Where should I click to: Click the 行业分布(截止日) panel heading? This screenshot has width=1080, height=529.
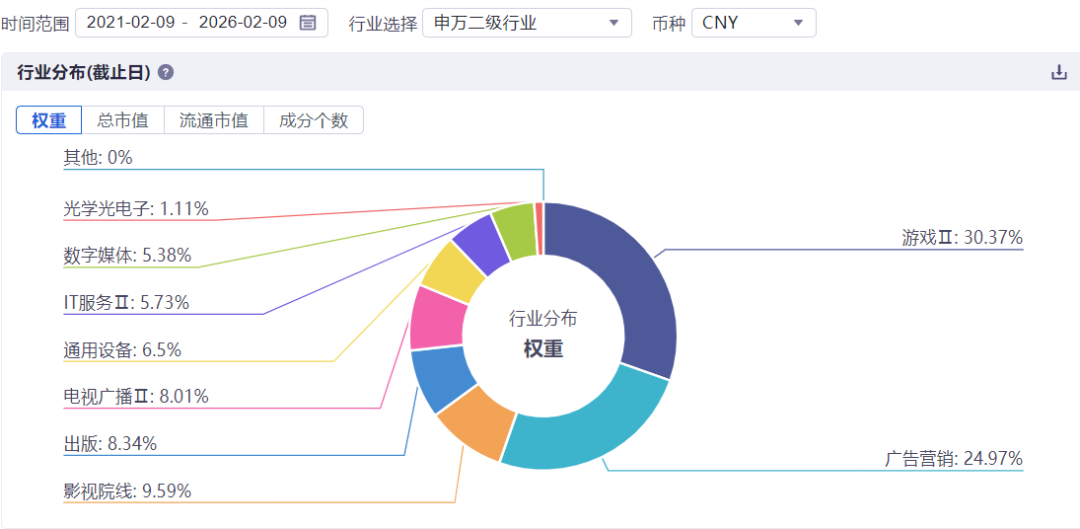pos(84,72)
